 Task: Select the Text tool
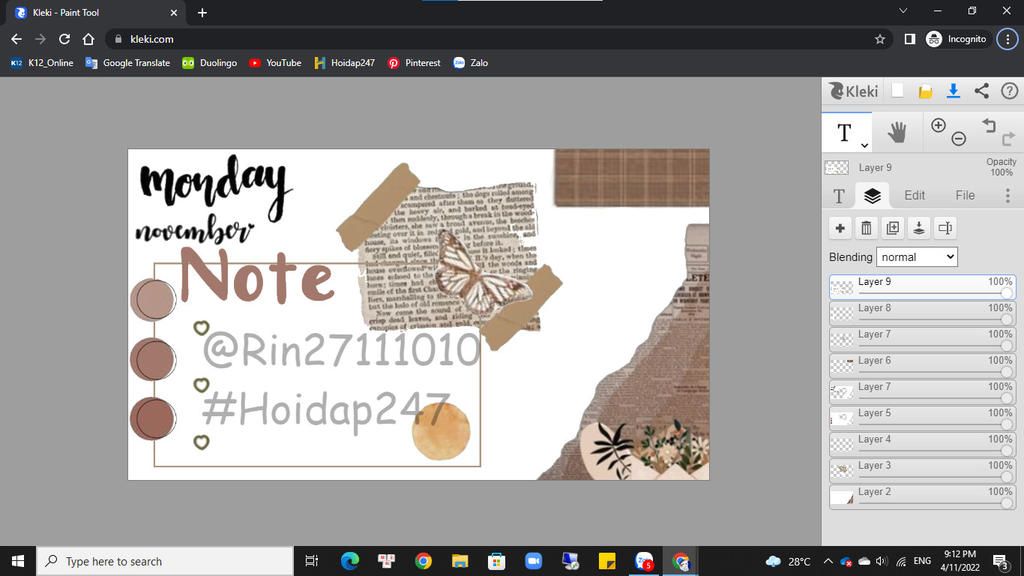point(846,133)
